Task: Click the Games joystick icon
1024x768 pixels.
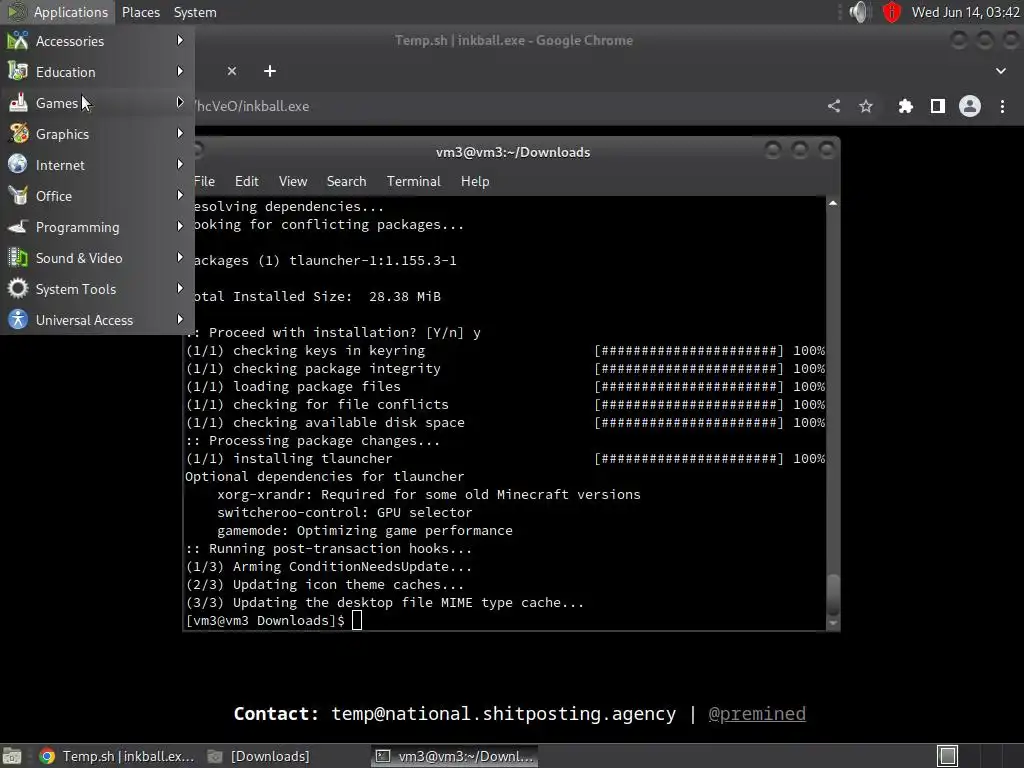Action: pyautogui.click(x=18, y=103)
